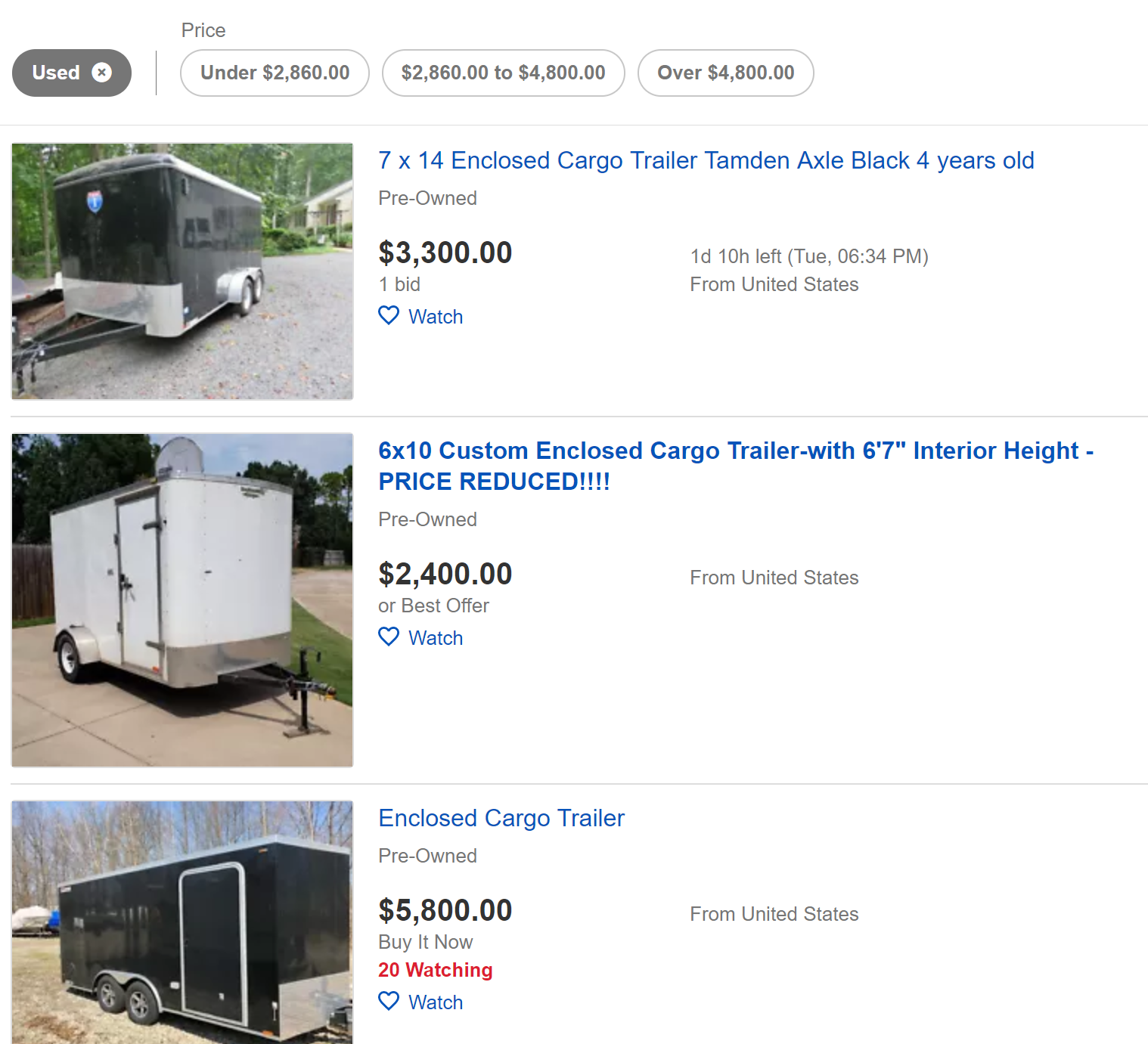
Task: View the black $5,800 trailer photo
Action: (x=182, y=922)
